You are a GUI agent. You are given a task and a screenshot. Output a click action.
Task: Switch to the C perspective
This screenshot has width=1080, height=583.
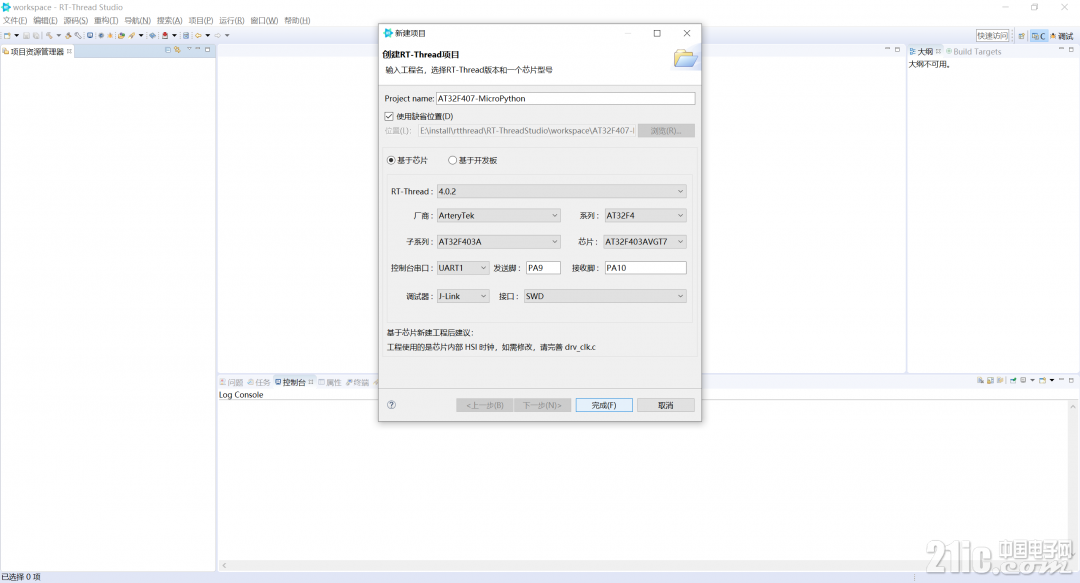[1038, 36]
